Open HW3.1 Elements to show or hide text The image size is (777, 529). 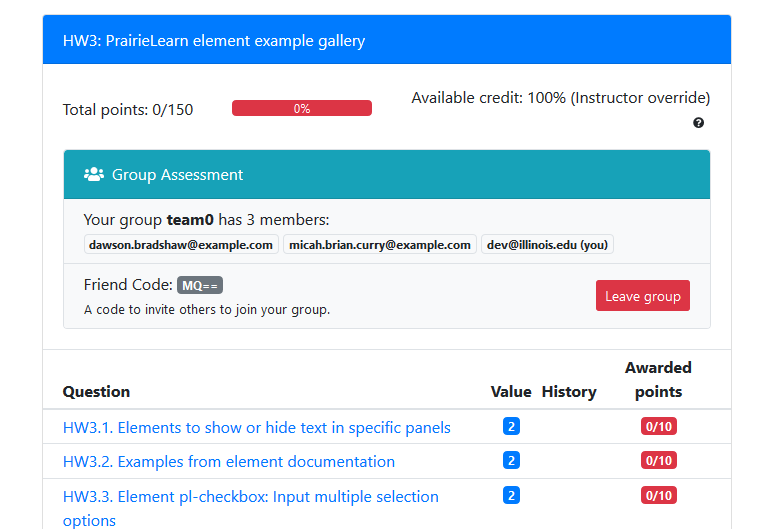(x=257, y=427)
